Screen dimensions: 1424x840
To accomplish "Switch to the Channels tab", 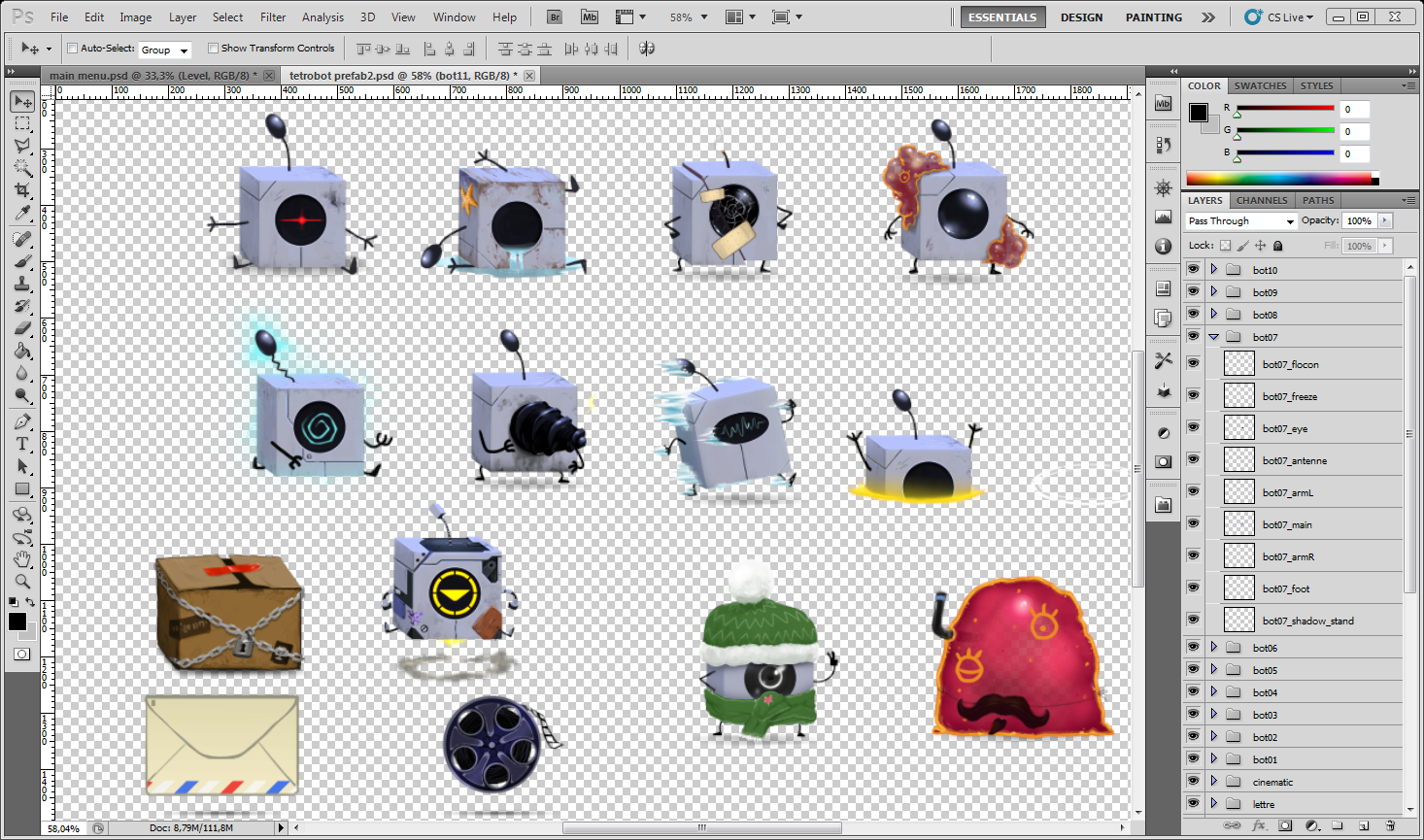I will click(x=1262, y=200).
